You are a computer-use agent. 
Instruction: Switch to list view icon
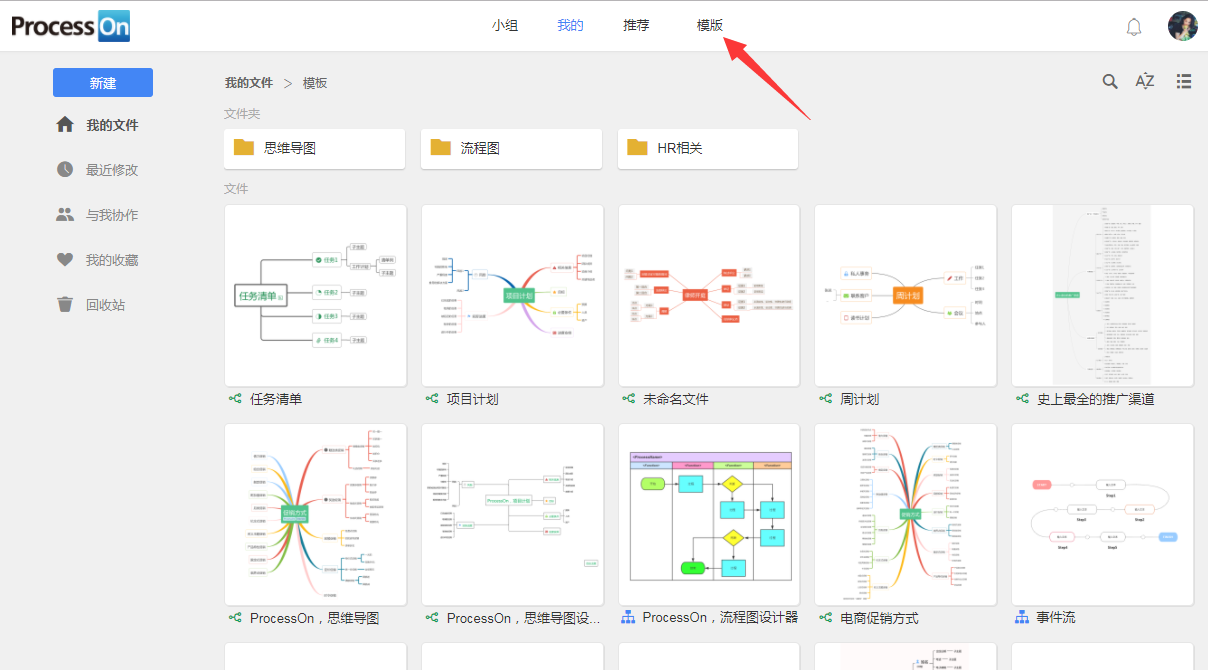click(x=1184, y=82)
